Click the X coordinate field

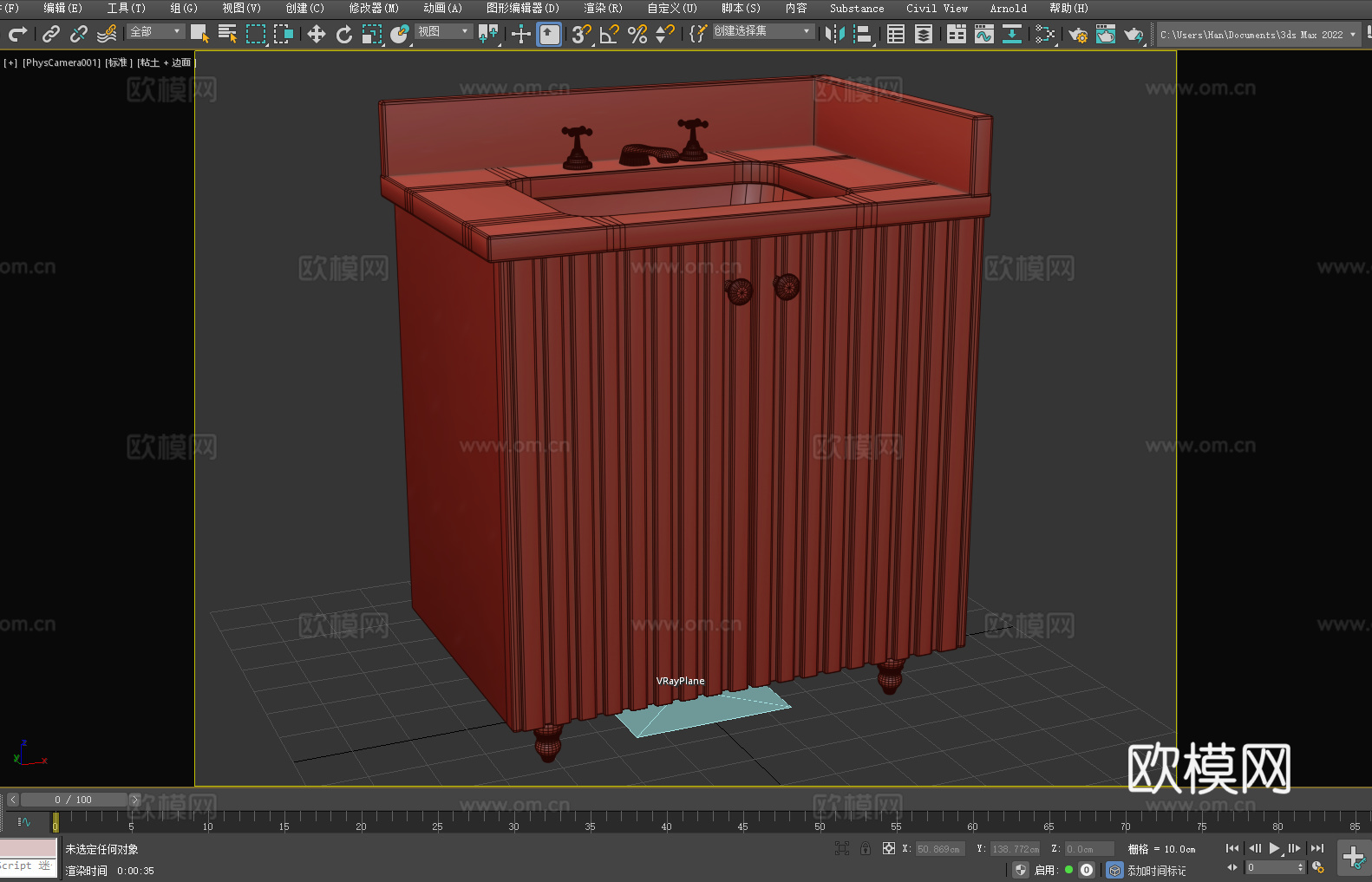click(940, 849)
